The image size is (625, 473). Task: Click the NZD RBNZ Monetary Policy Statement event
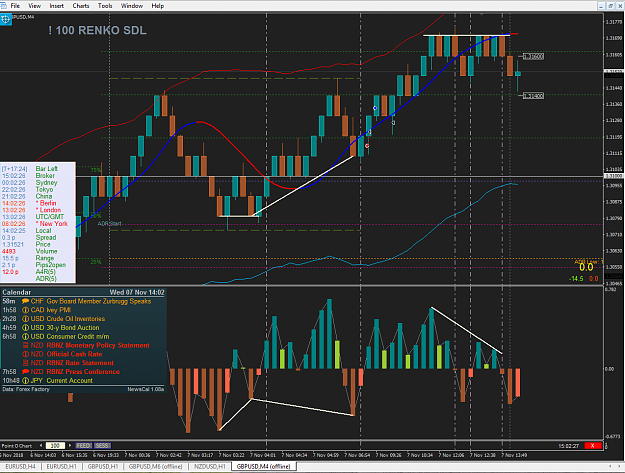pyautogui.click(x=83, y=345)
